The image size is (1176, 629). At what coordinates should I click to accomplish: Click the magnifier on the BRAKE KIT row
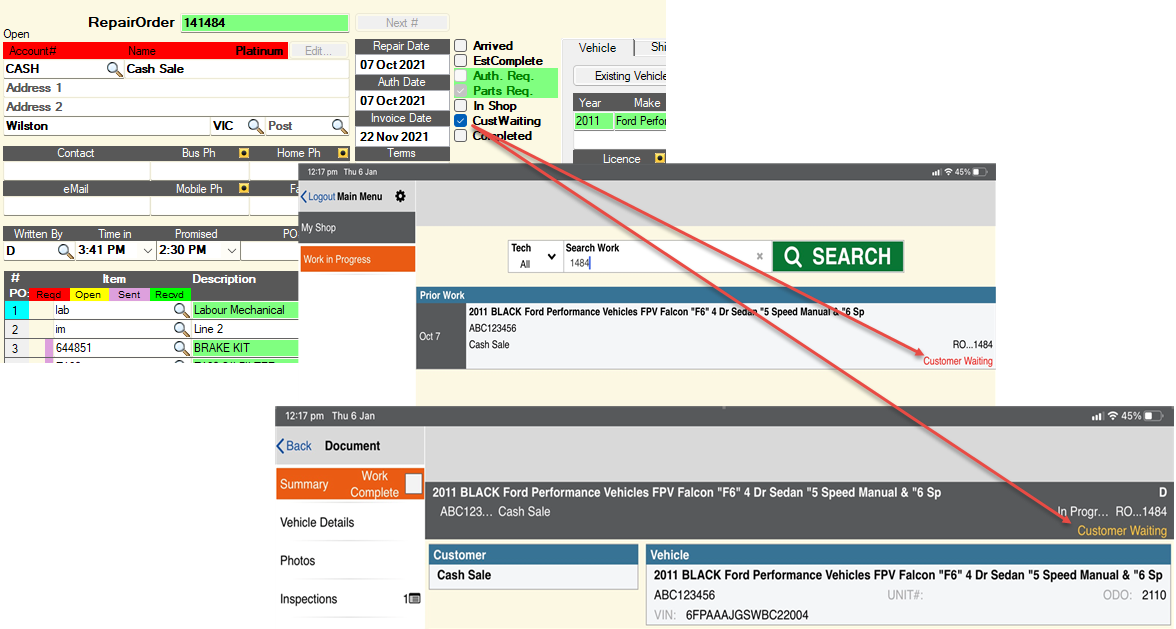click(181, 348)
